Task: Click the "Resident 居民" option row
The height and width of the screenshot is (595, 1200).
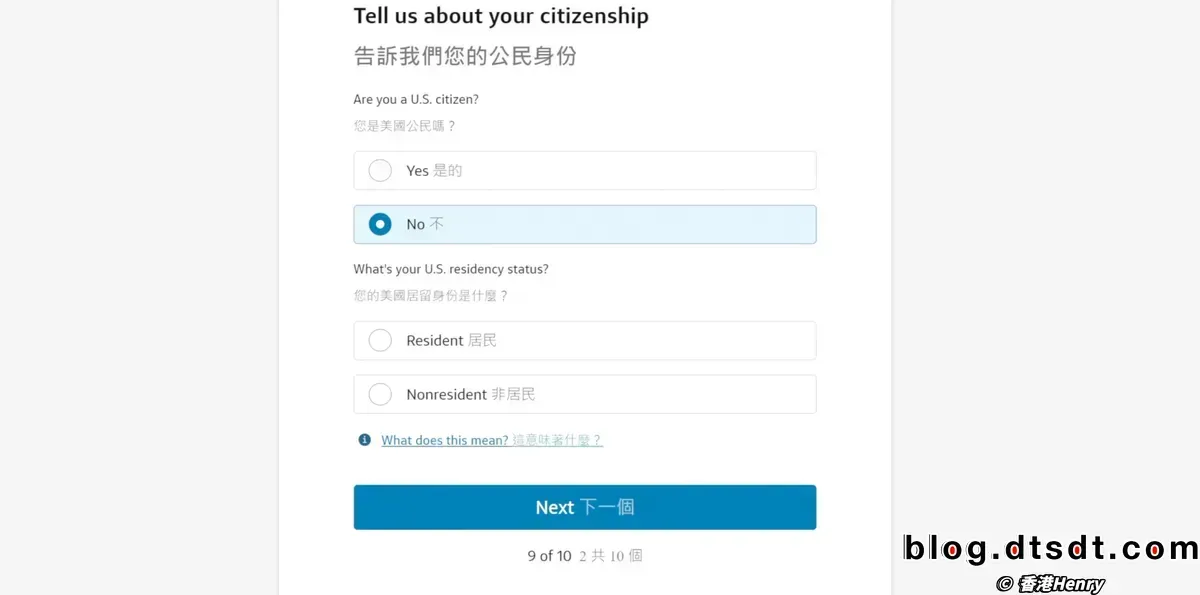Action: click(x=585, y=340)
